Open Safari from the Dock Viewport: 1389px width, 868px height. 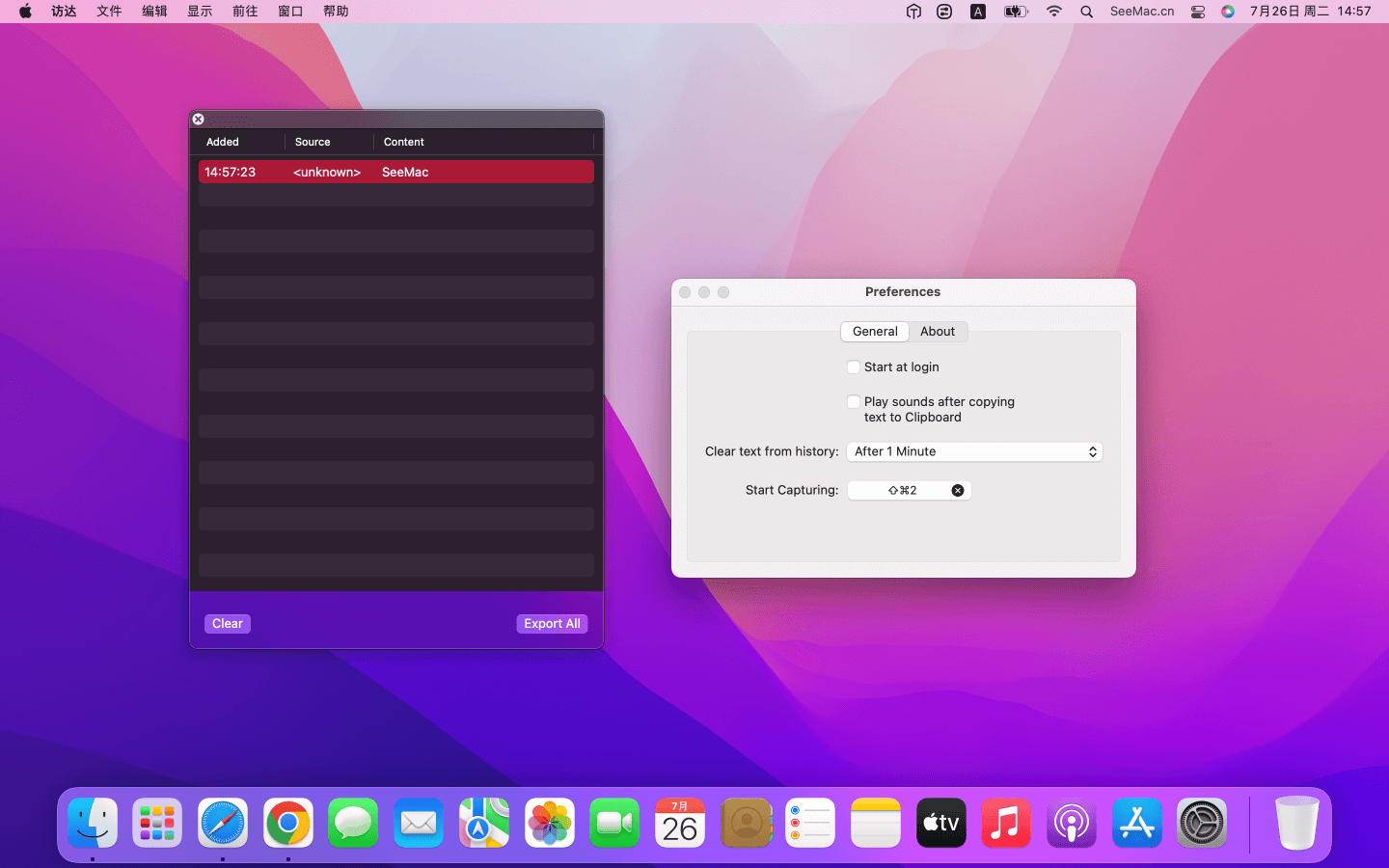coord(223,824)
